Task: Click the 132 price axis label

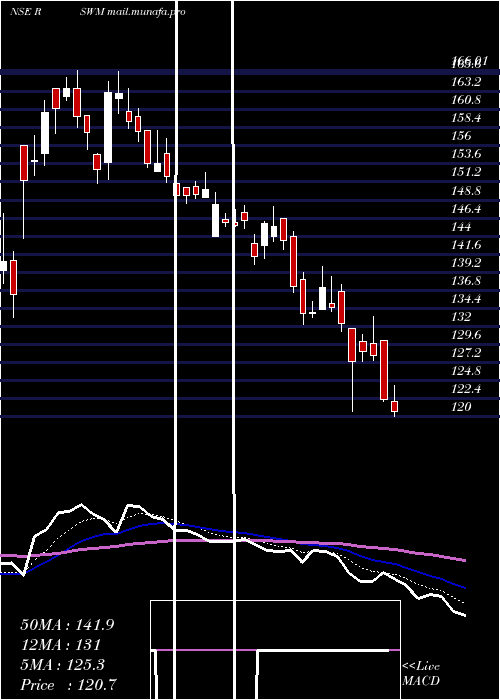Action: (462, 317)
